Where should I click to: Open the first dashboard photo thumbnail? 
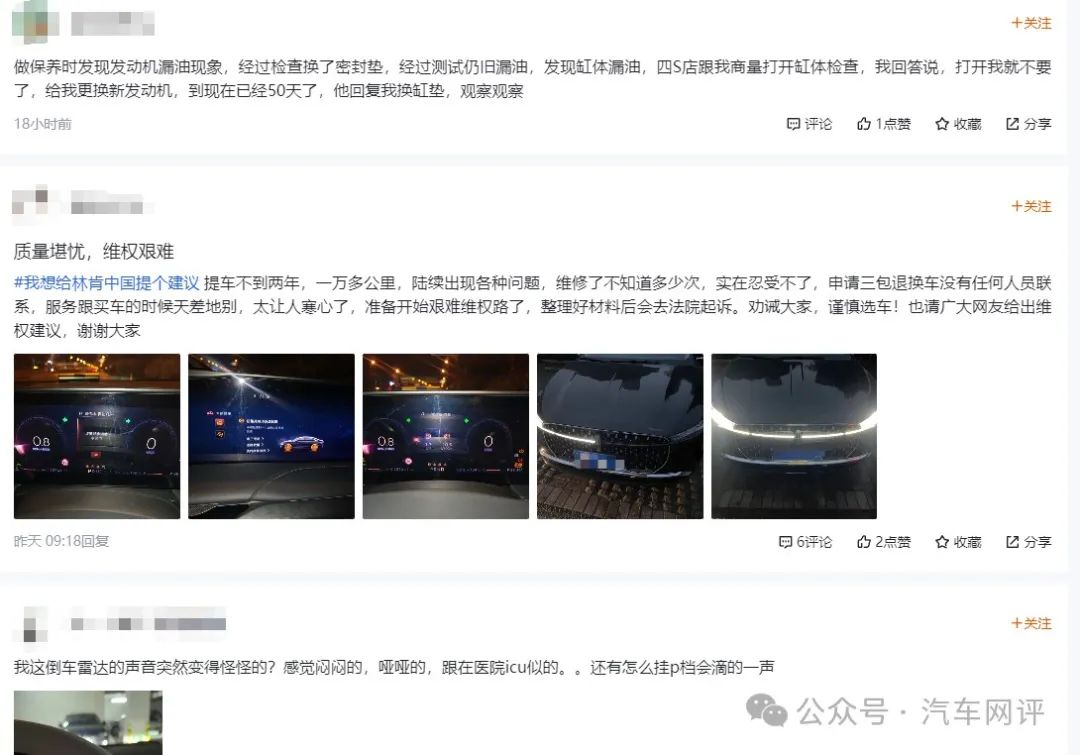click(97, 436)
